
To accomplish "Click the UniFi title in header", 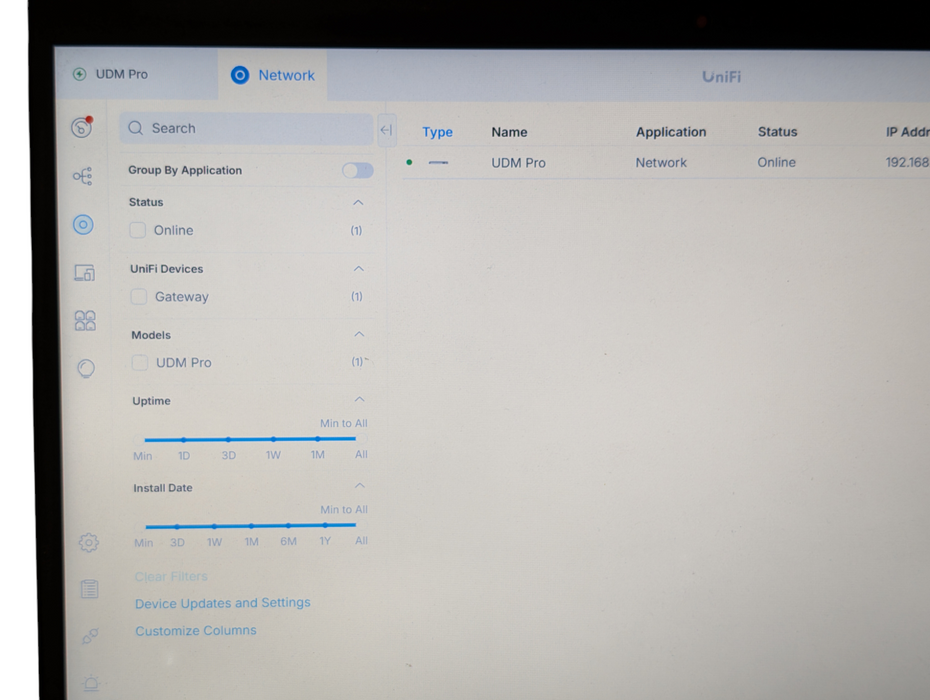I will click(x=721, y=77).
